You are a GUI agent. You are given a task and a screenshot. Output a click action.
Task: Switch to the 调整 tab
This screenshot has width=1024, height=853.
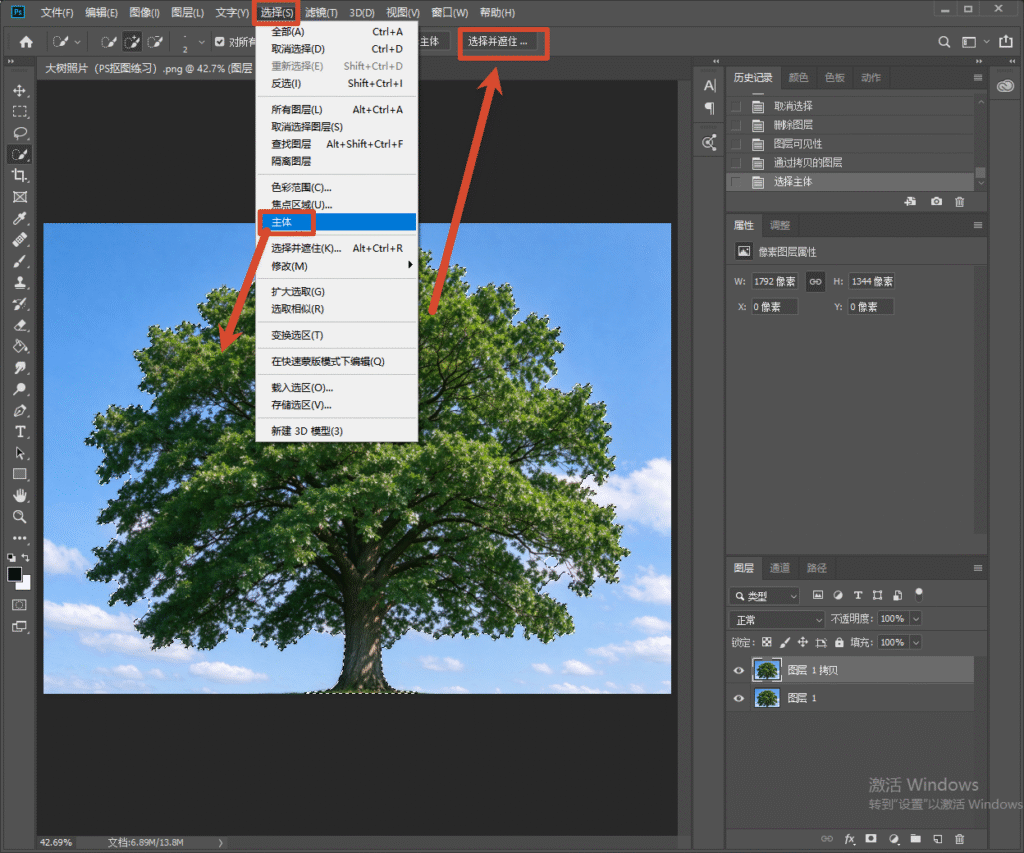point(780,225)
